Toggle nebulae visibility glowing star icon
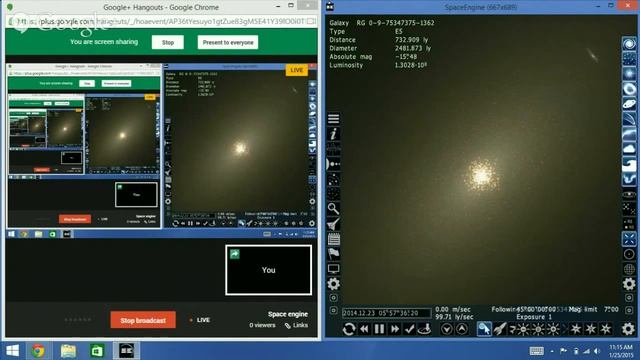 (629, 74)
